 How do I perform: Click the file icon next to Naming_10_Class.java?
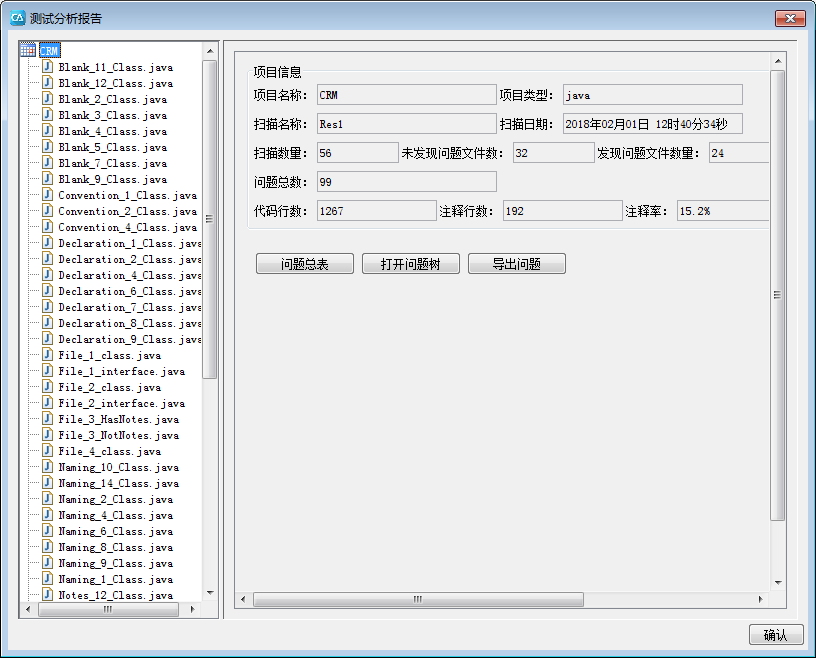47,467
